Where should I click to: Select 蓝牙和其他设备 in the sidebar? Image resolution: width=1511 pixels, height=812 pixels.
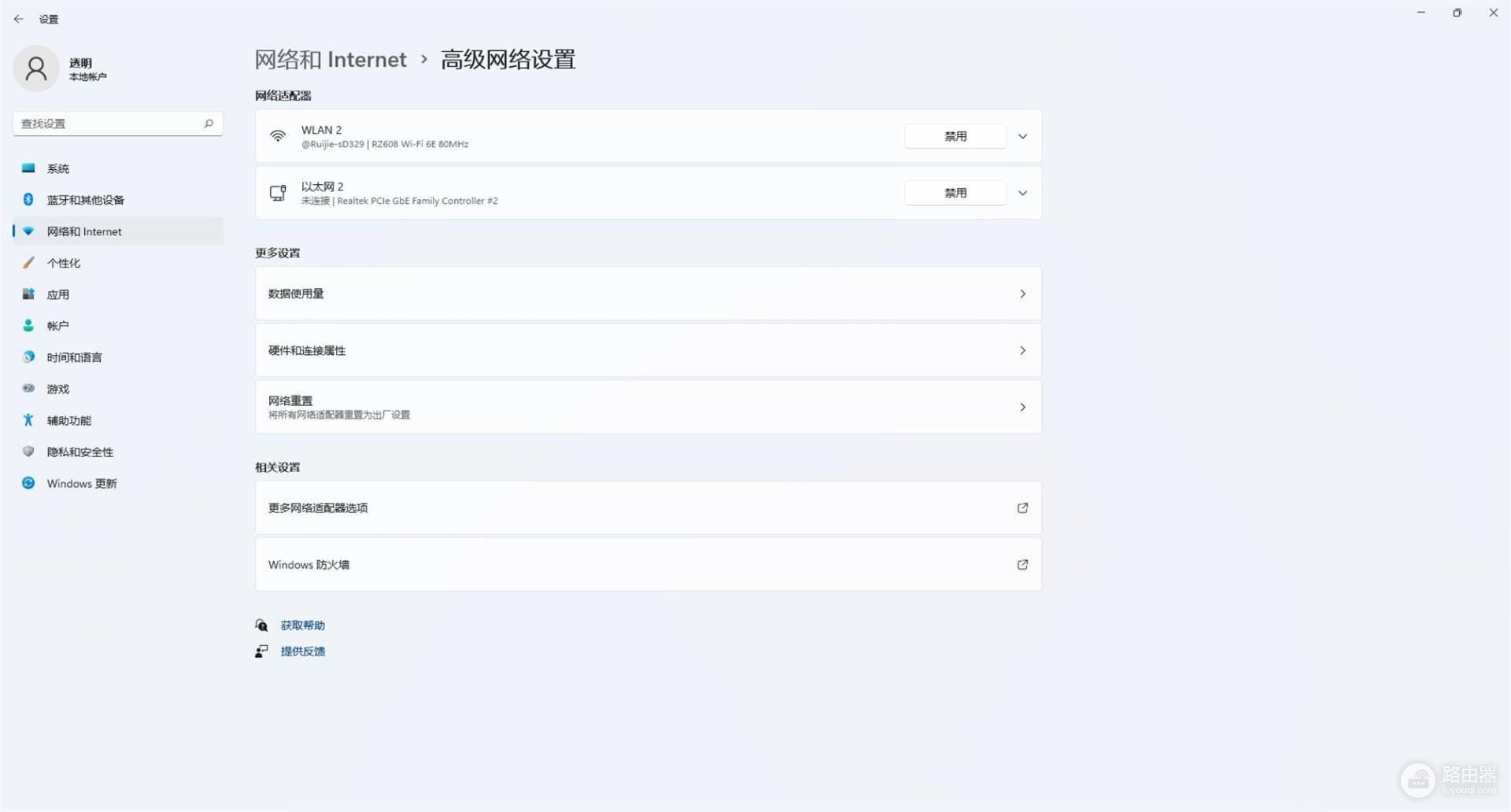(118, 200)
